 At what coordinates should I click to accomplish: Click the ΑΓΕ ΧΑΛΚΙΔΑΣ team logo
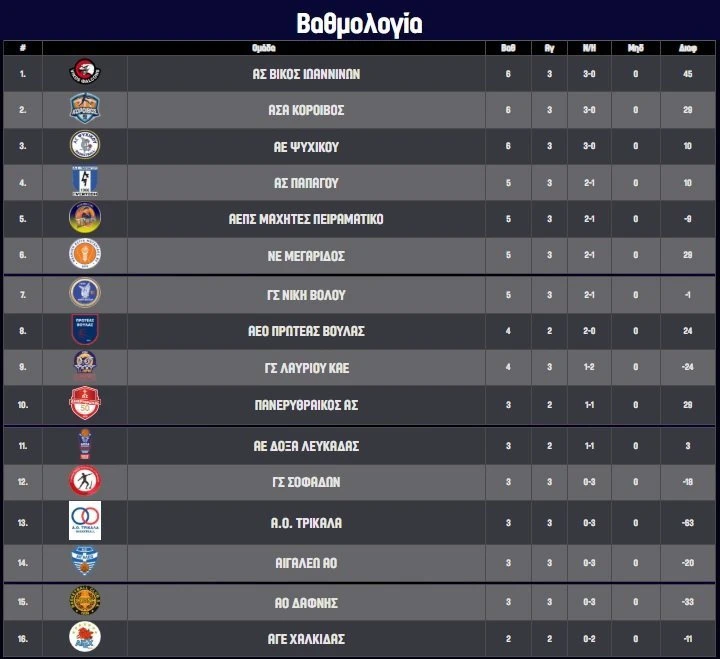coord(85,637)
